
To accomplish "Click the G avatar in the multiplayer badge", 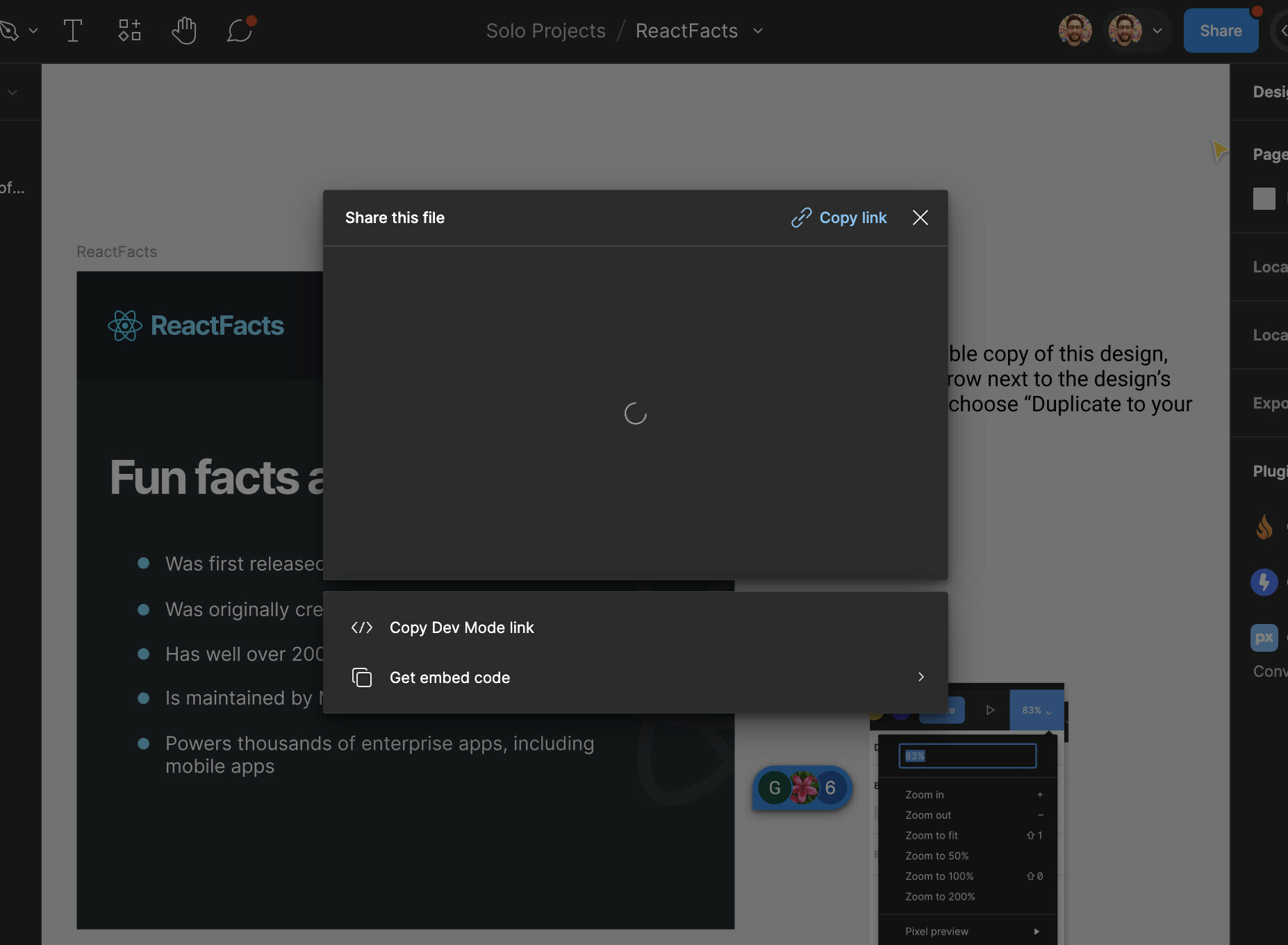I will click(x=775, y=788).
